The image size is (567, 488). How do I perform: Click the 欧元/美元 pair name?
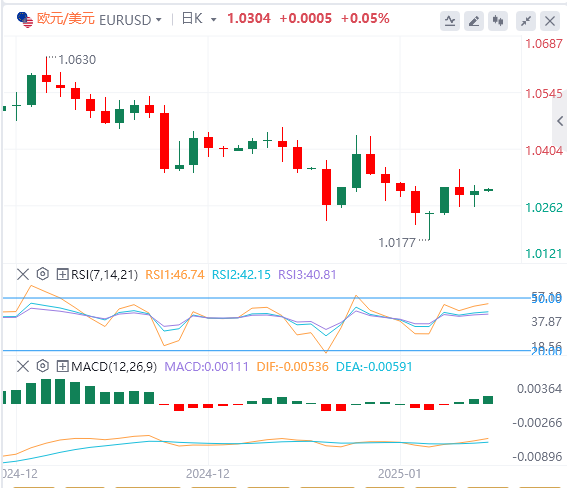click(x=66, y=18)
